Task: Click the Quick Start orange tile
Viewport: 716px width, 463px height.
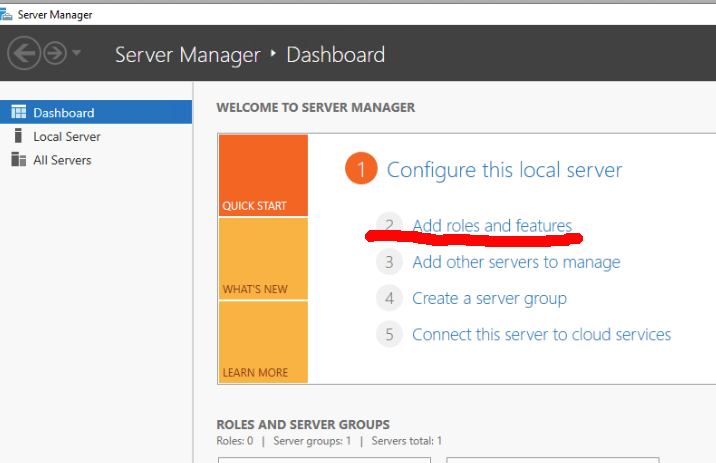Action: (x=263, y=175)
